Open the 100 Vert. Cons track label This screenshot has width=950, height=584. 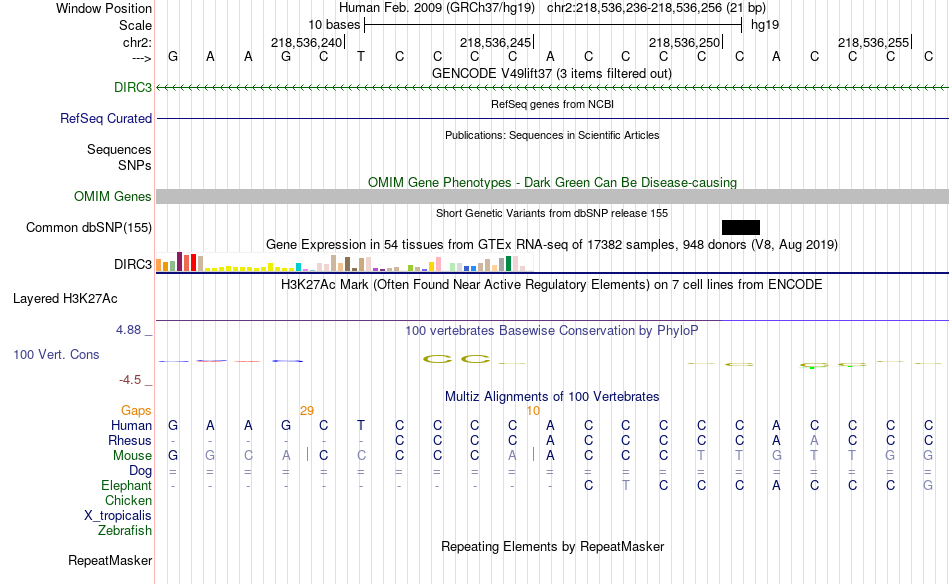point(56,354)
